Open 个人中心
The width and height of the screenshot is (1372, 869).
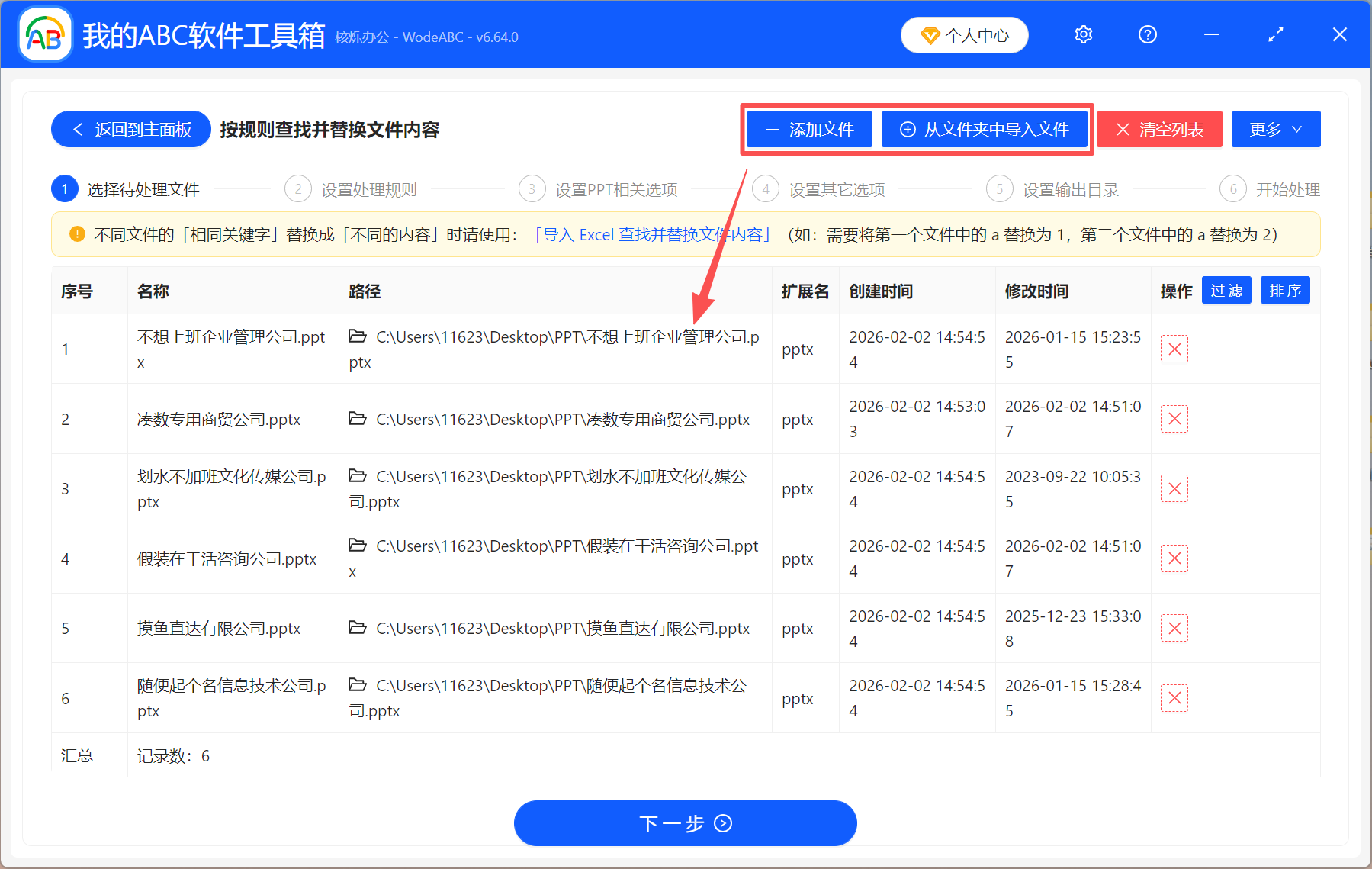(x=964, y=35)
